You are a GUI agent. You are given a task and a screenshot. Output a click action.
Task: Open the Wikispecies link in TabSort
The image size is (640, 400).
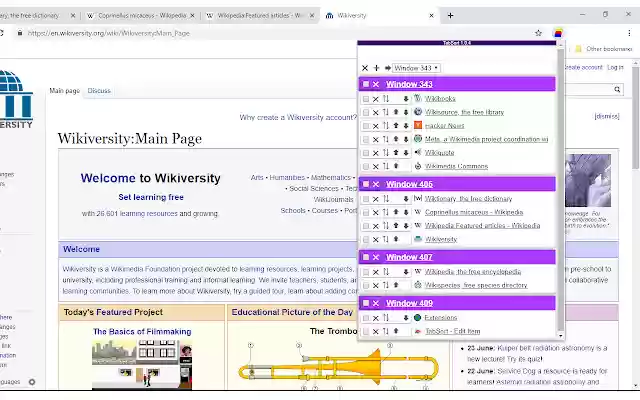click(x=476, y=285)
